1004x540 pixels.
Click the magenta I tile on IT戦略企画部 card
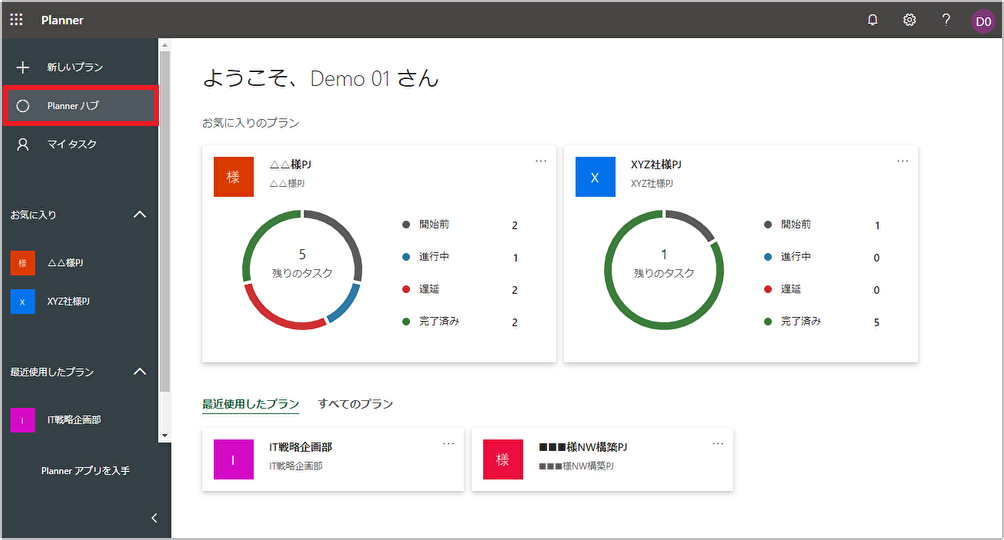click(x=234, y=459)
